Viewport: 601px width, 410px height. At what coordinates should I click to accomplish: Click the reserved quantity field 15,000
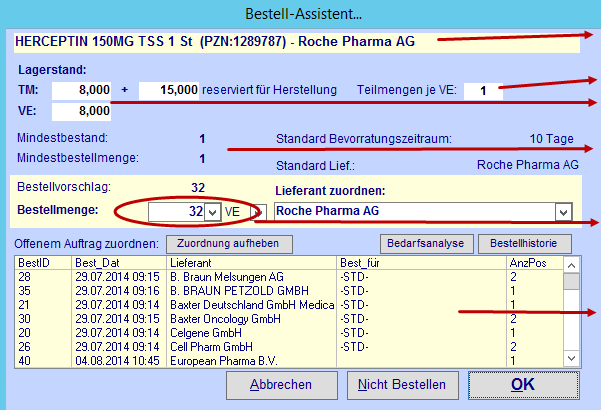(x=169, y=90)
